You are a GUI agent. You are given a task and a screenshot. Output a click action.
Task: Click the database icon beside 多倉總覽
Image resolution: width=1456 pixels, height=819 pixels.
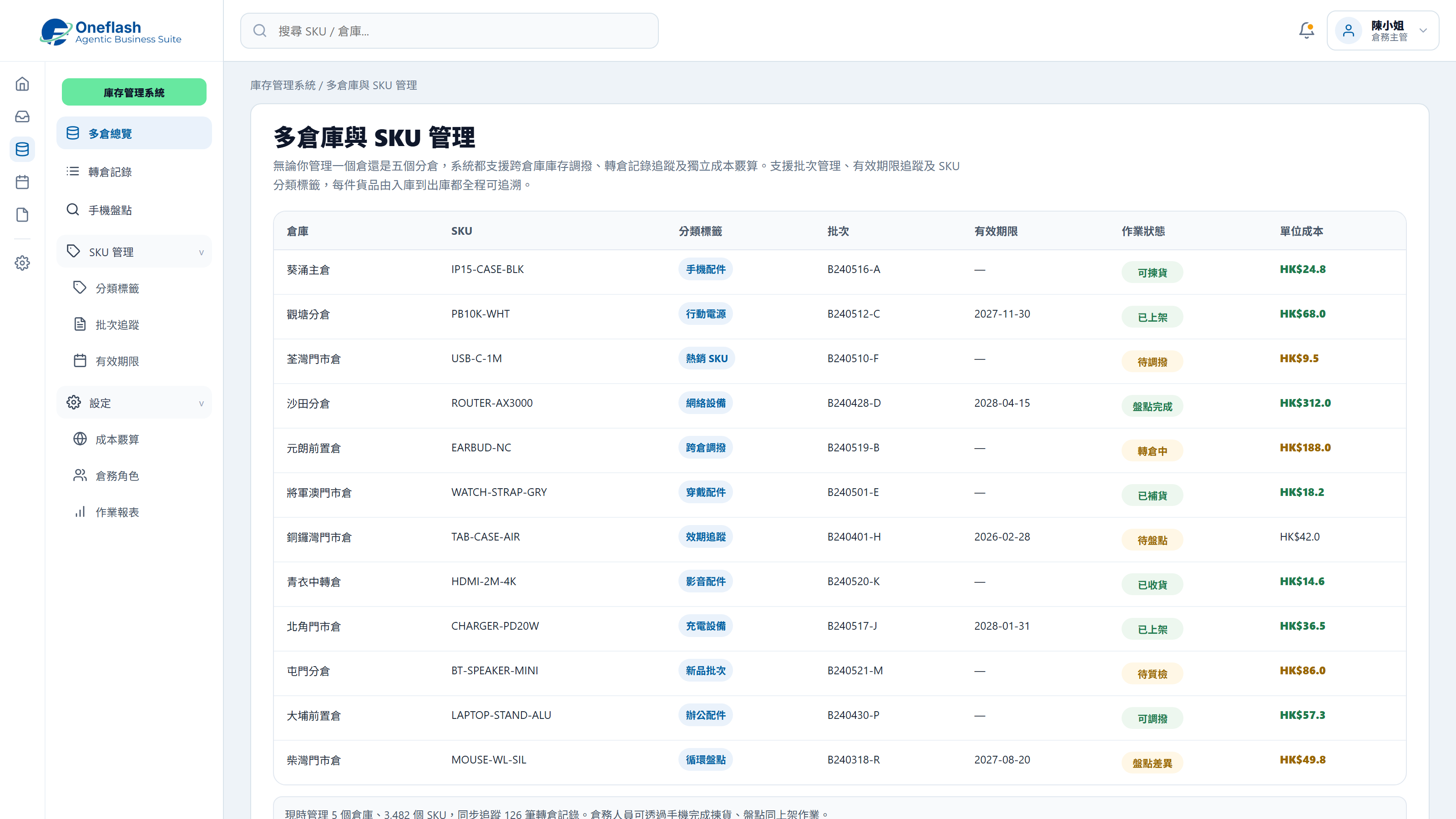click(x=73, y=133)
